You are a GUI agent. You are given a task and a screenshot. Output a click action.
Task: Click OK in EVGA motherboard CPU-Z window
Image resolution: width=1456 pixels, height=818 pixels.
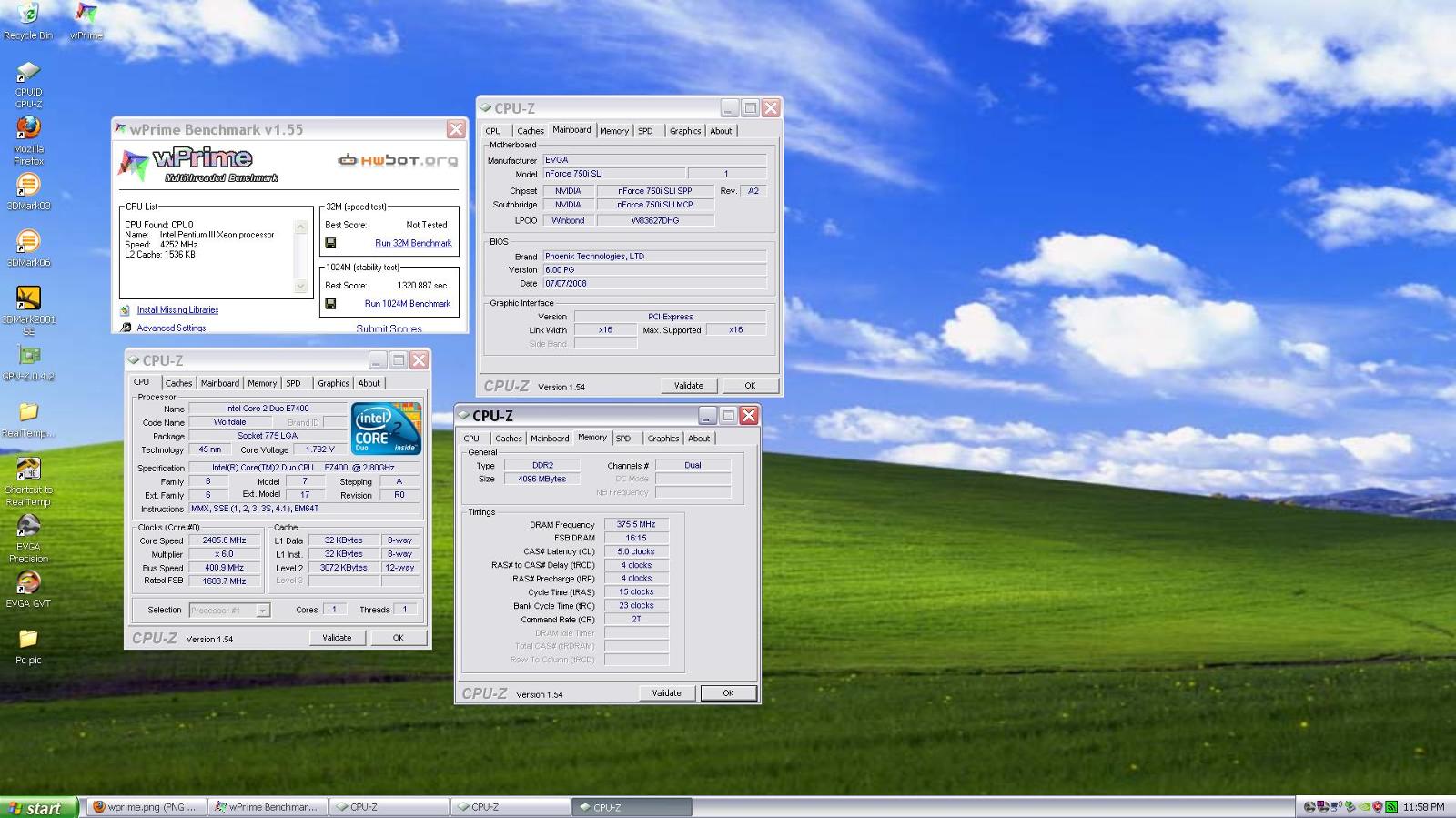750,386
